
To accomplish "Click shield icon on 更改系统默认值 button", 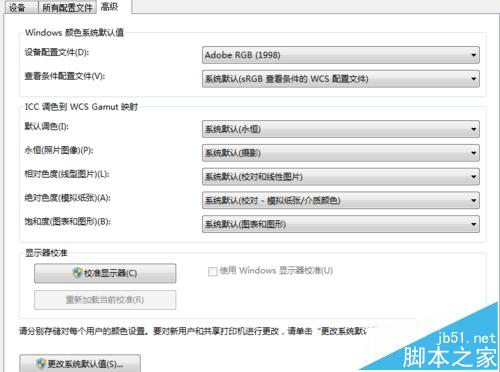I will [x=41, y=364].
